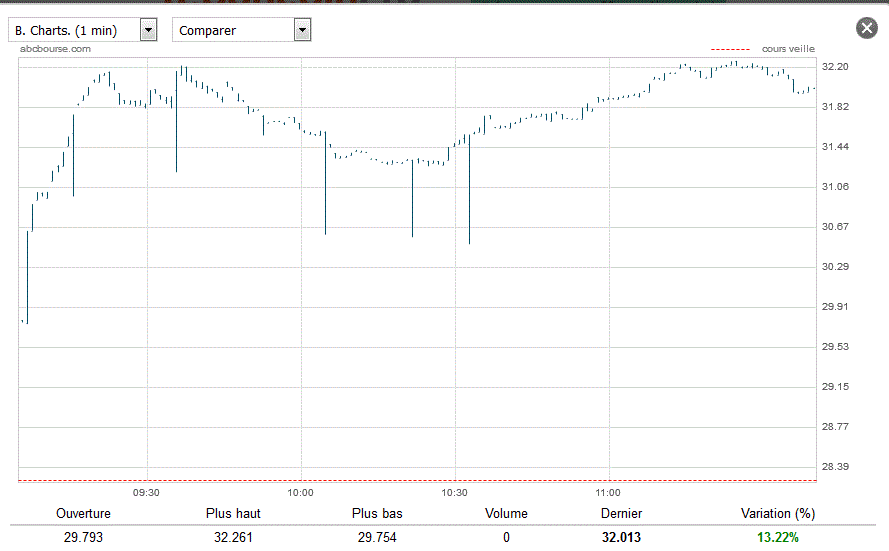889x551 pixels.
Task: Click the green 13.22% variation value
Action: (x=778, y=537)
